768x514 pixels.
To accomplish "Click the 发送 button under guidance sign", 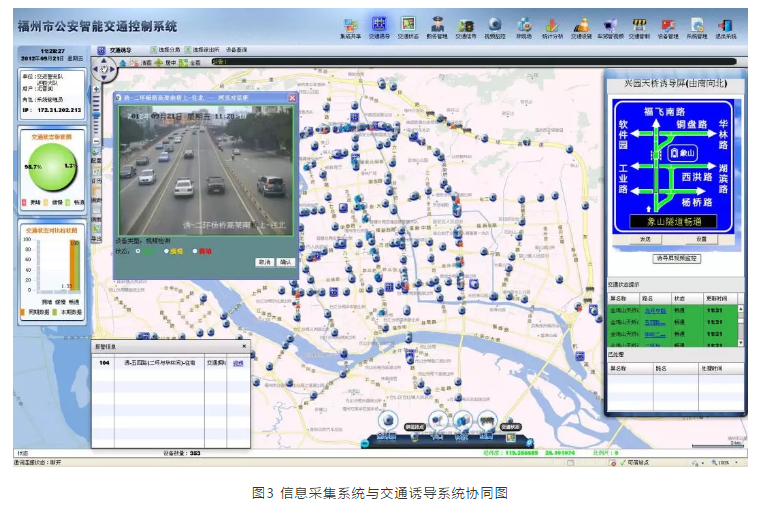I will click(645, 239).
